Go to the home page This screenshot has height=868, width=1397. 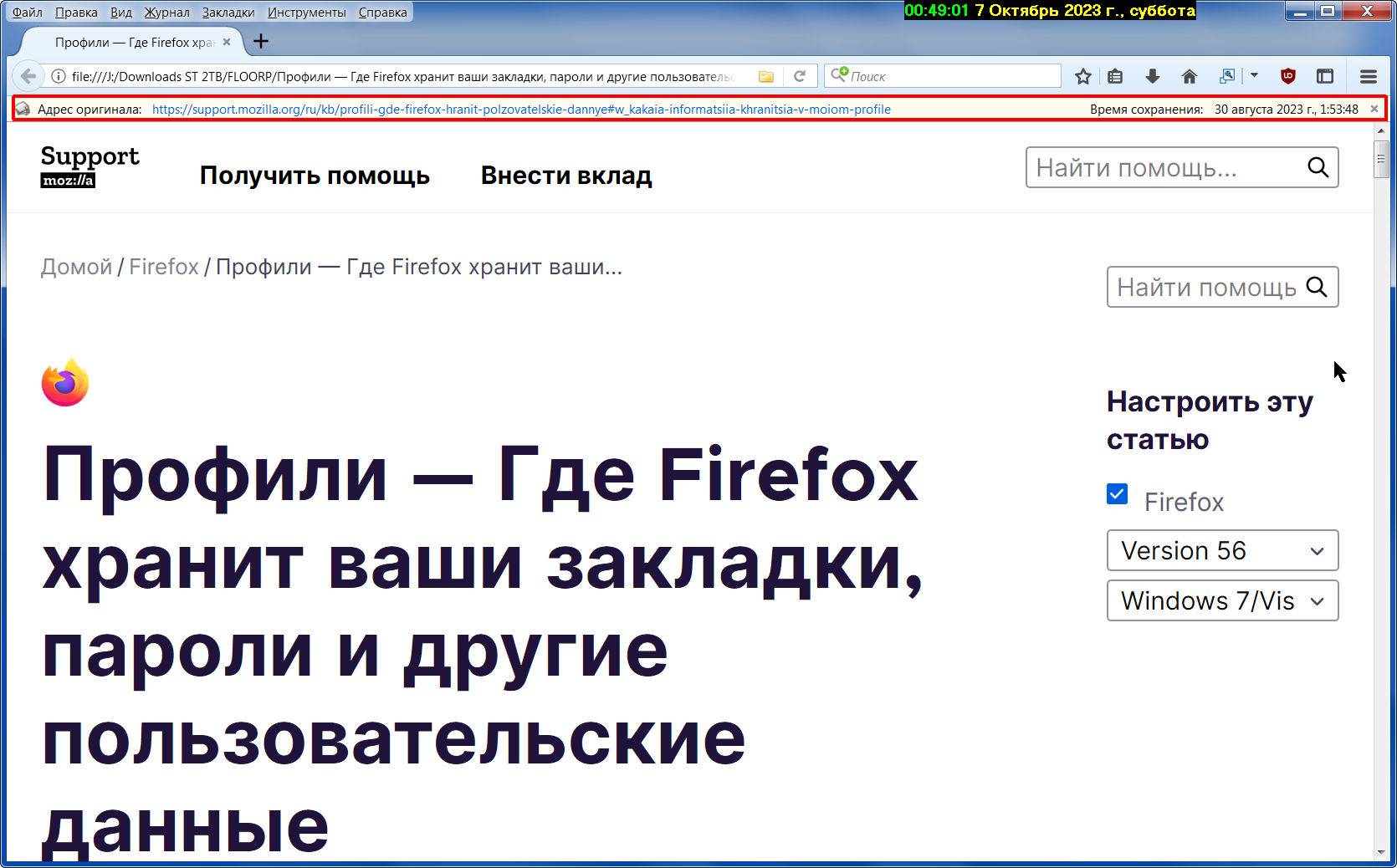pyautogui.click(x=1189, y=76)
